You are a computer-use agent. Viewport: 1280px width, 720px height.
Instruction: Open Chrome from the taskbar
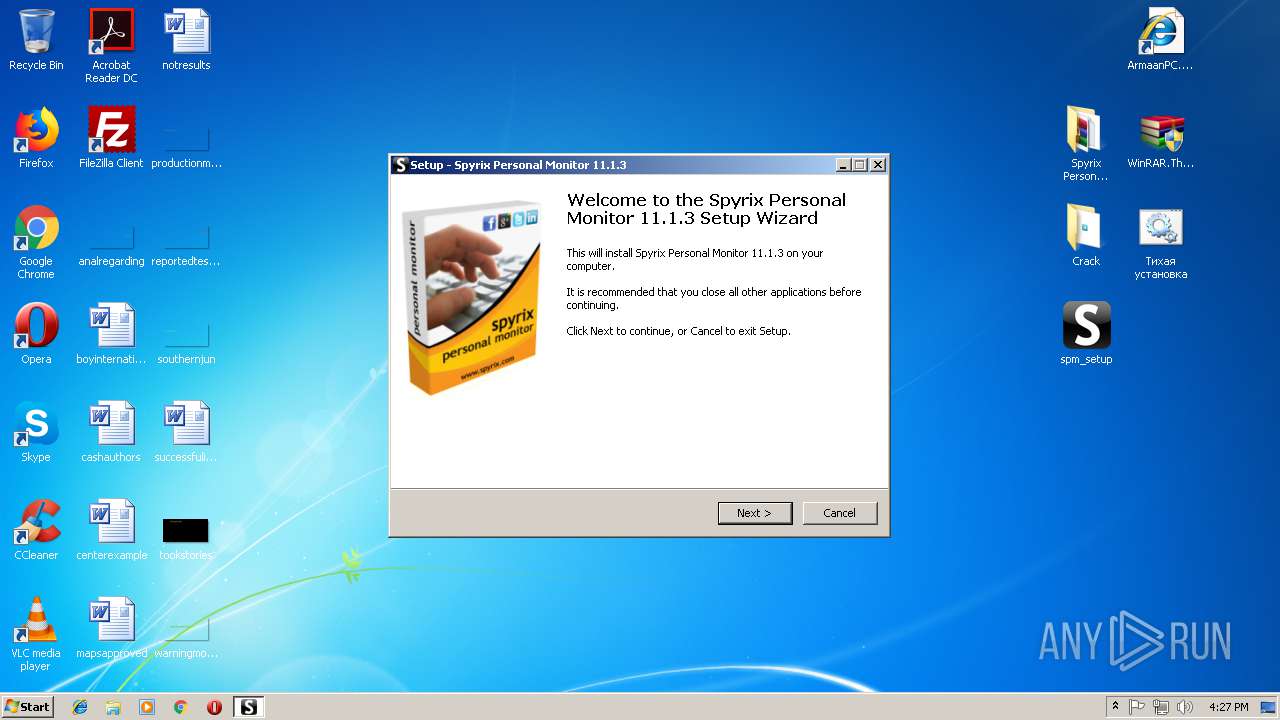point(180,707)
